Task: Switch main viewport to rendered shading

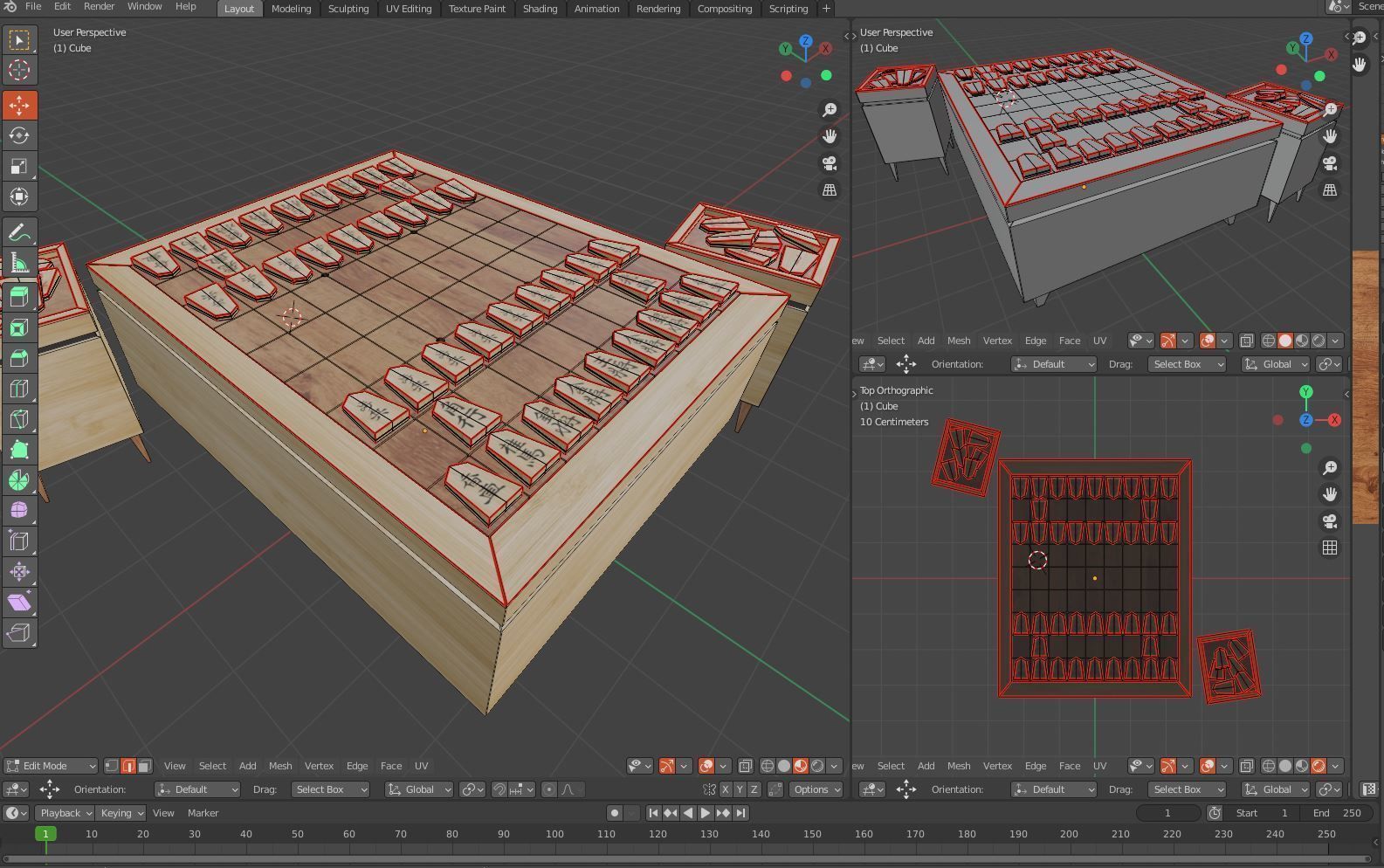Action: [817, 766]
